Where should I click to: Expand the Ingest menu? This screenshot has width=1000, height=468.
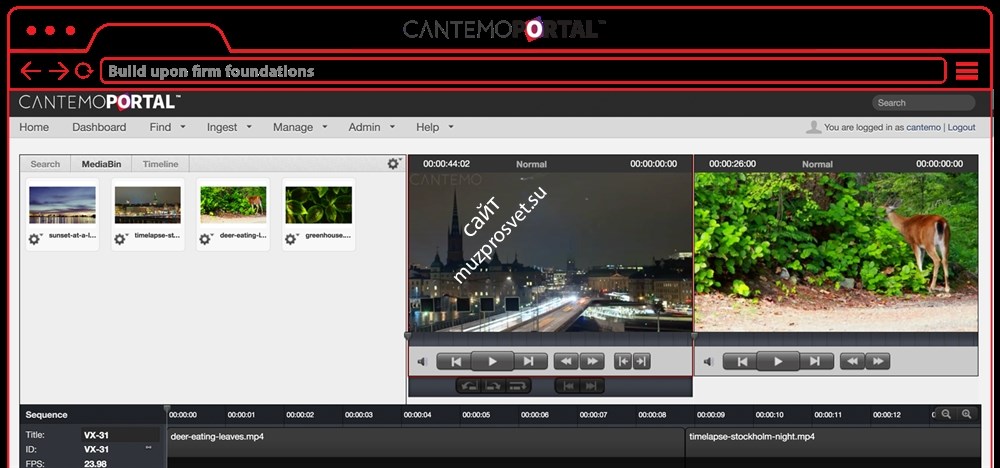tap(229, 127)
